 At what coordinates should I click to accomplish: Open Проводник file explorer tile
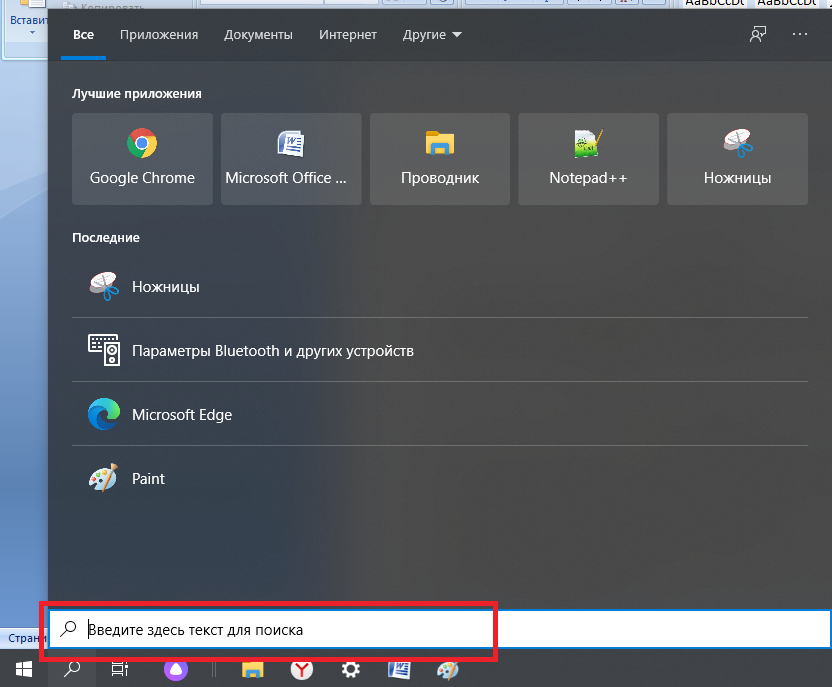[440, 159]
